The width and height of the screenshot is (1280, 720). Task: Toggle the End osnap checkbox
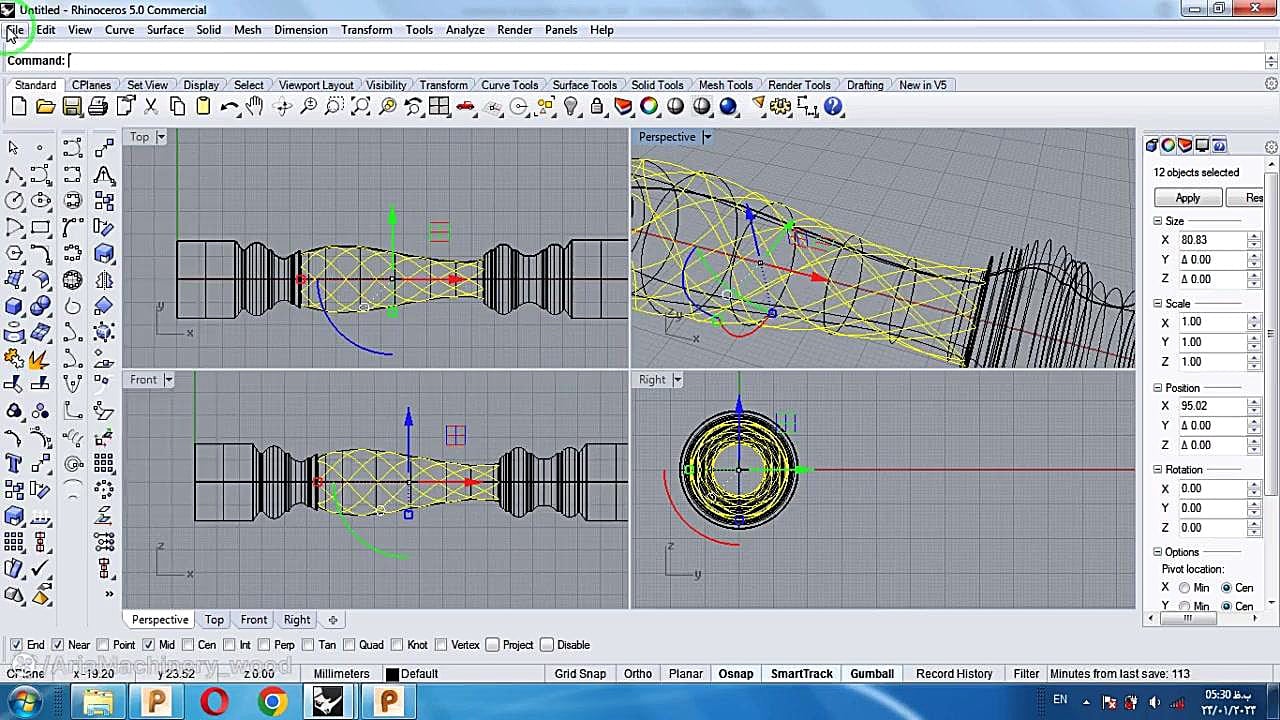[15, 645]
